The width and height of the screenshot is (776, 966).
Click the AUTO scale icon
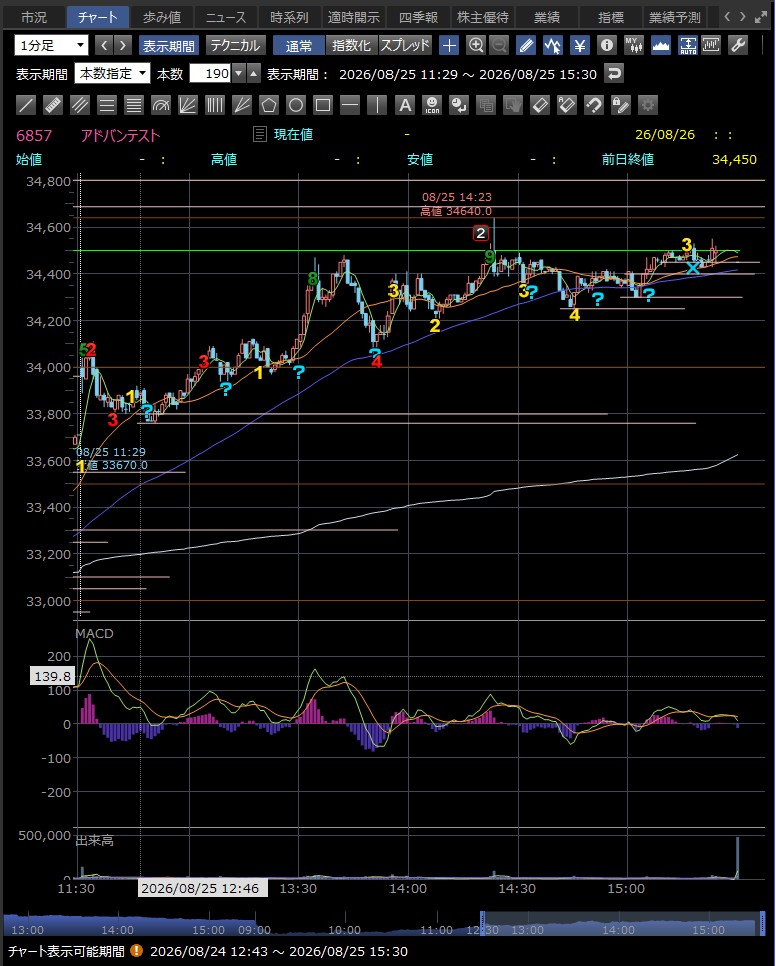coord(687,46)
